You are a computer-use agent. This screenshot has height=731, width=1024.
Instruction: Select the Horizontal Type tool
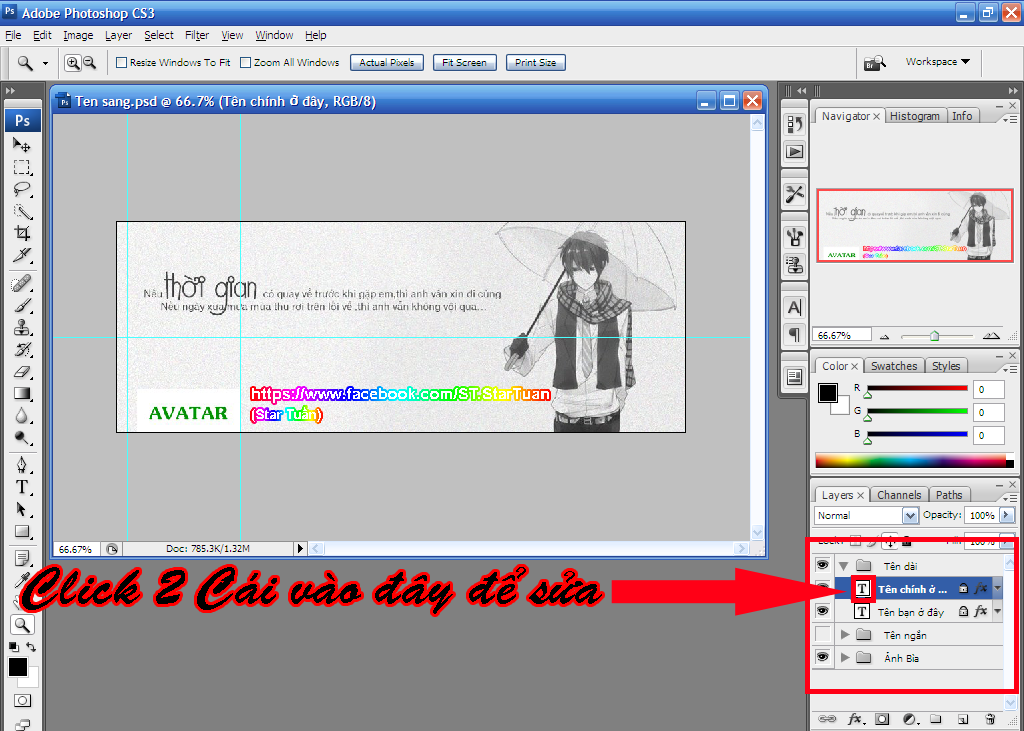pos(22,487)
